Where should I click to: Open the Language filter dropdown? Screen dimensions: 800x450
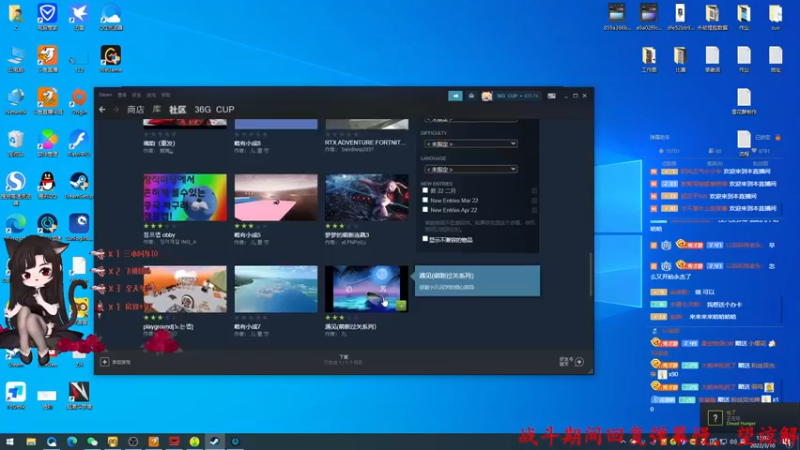(470, 169)
